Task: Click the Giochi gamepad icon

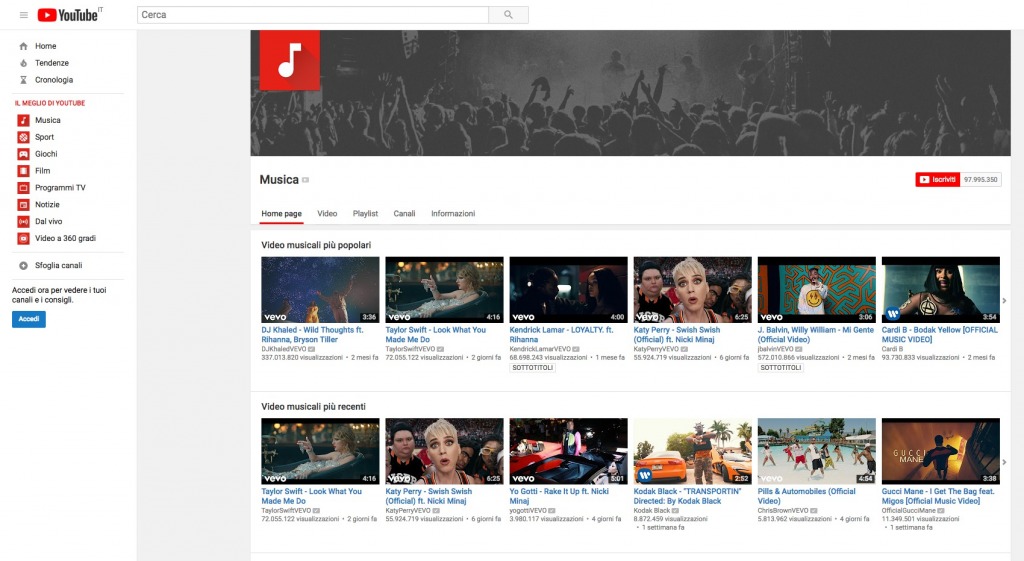Action: (24, 154)
